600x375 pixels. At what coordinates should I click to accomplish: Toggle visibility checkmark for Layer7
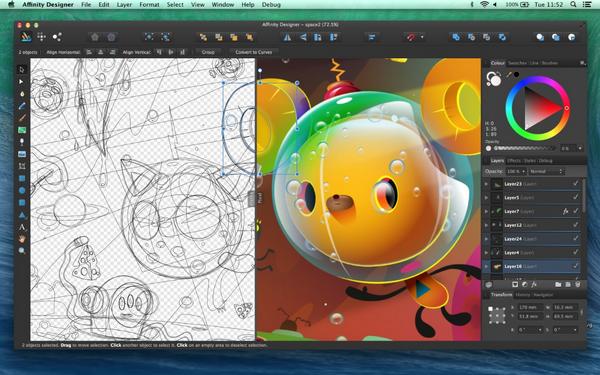pyautogui.click(x=576, y=211)
